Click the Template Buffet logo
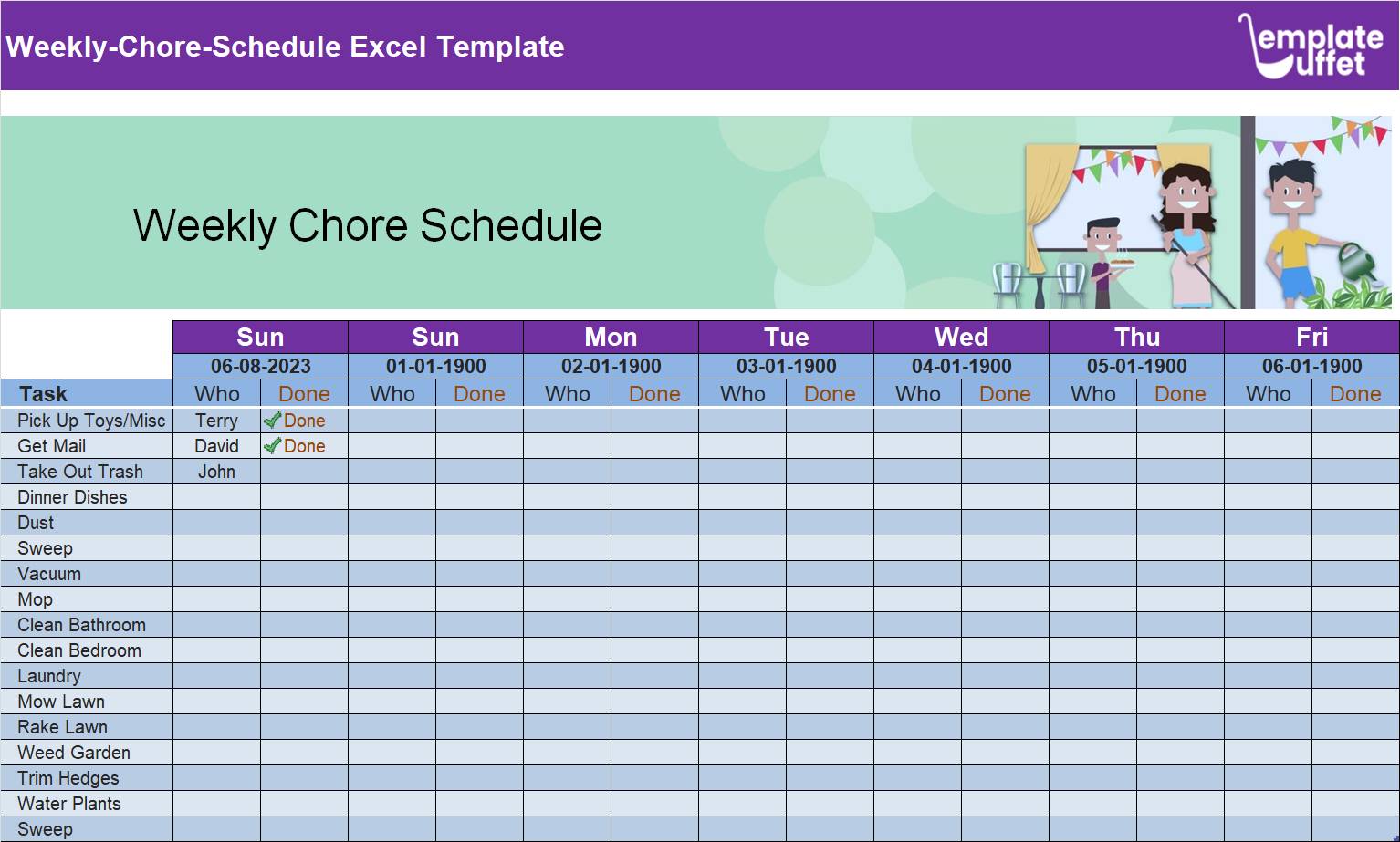The image size is (1400, 842). coord(1311,46)
